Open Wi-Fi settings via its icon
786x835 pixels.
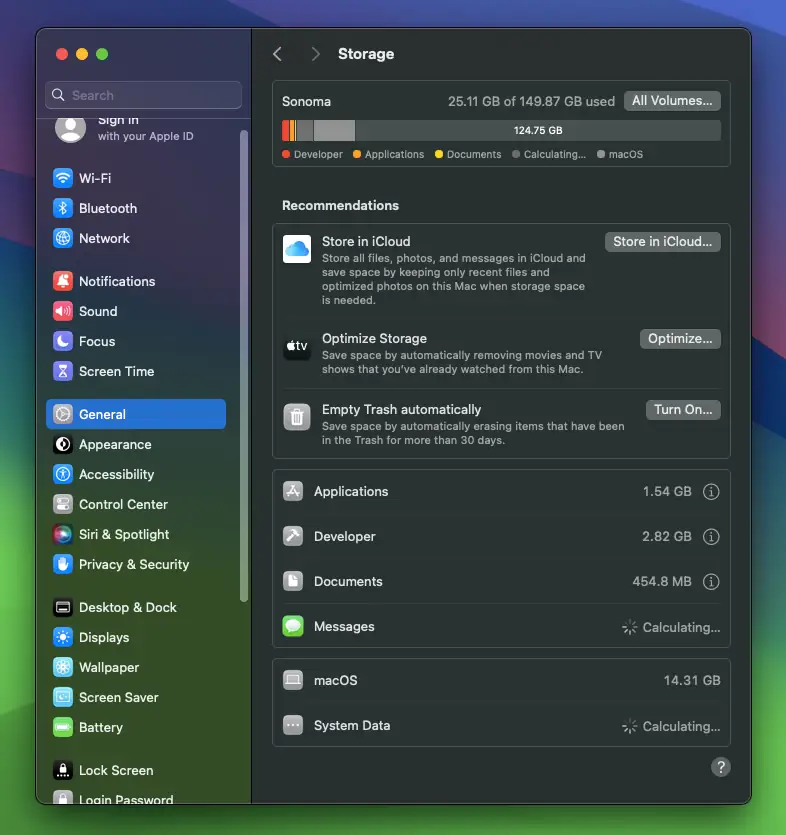[x=63, y=178]
